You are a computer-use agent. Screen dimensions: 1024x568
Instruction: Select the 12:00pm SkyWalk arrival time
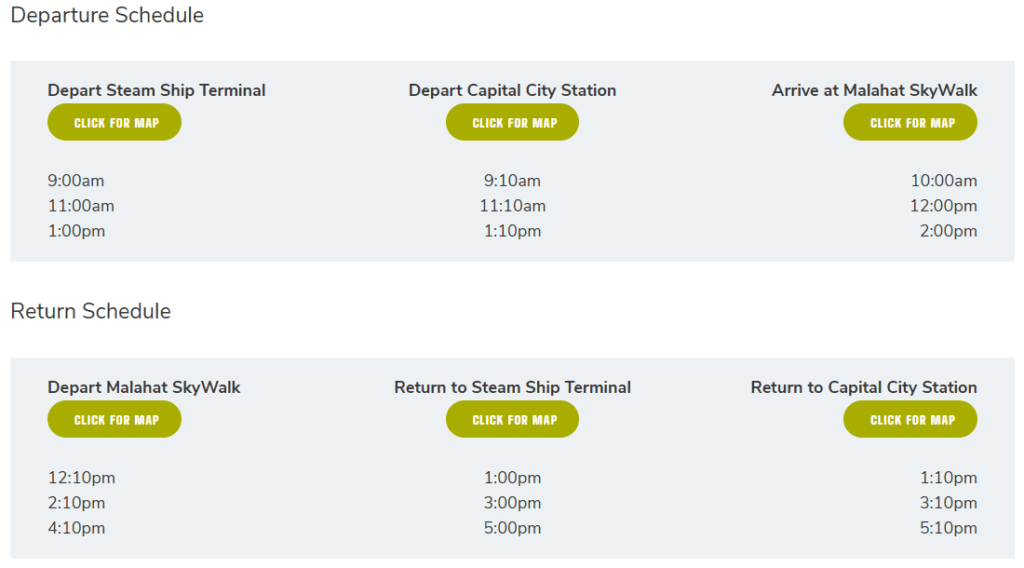pos(944,206)
